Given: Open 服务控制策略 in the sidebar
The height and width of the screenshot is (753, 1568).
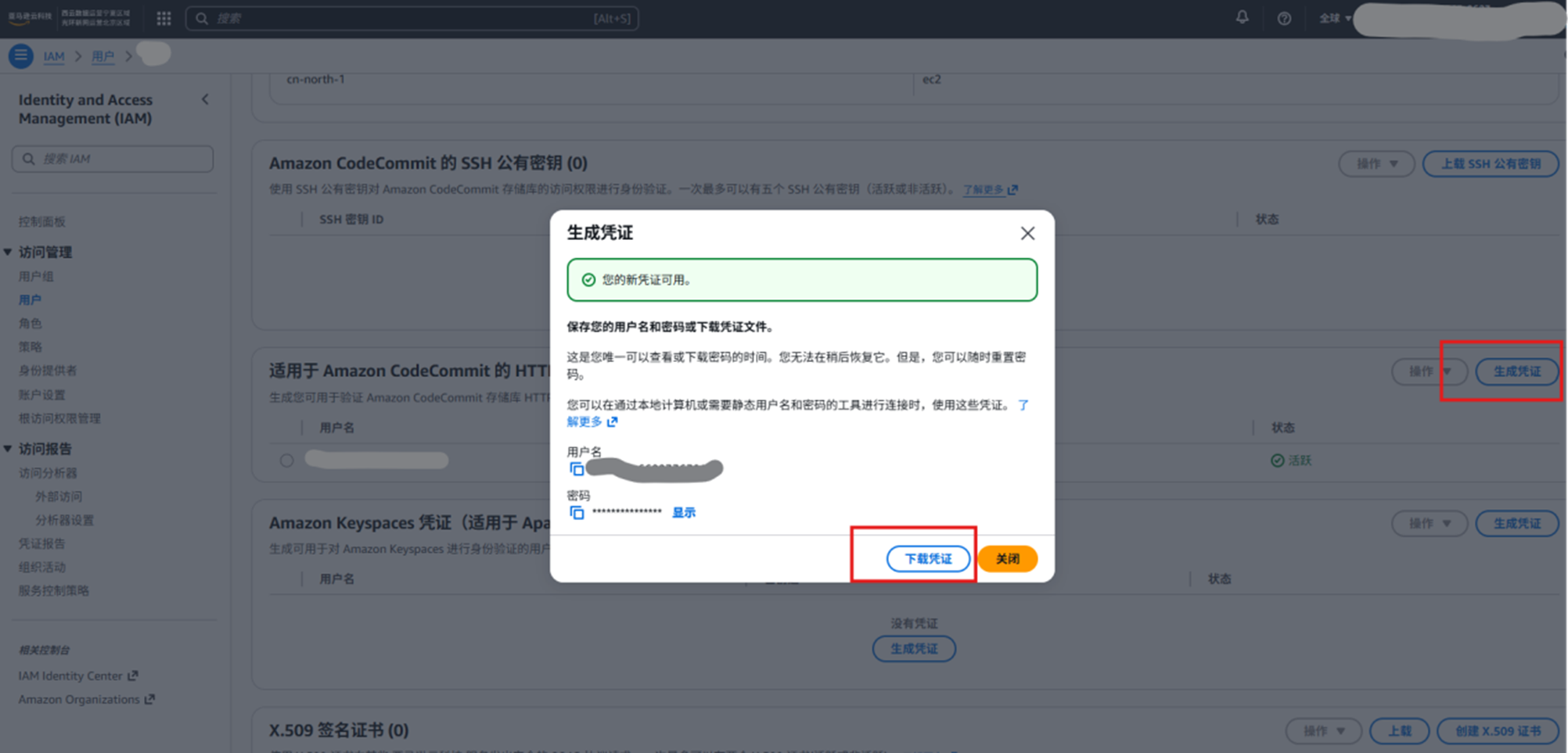Looking at the screenshot, I should click(x=54, y=590).
